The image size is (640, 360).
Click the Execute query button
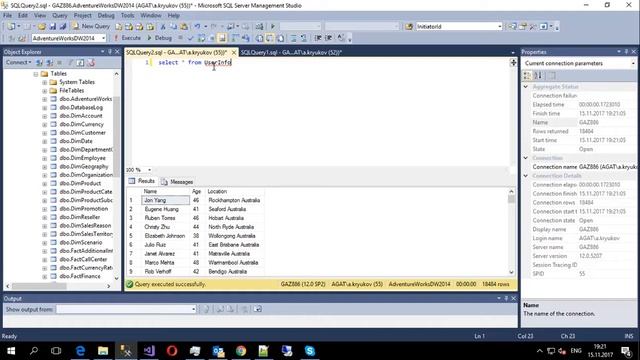coord(127,38)
